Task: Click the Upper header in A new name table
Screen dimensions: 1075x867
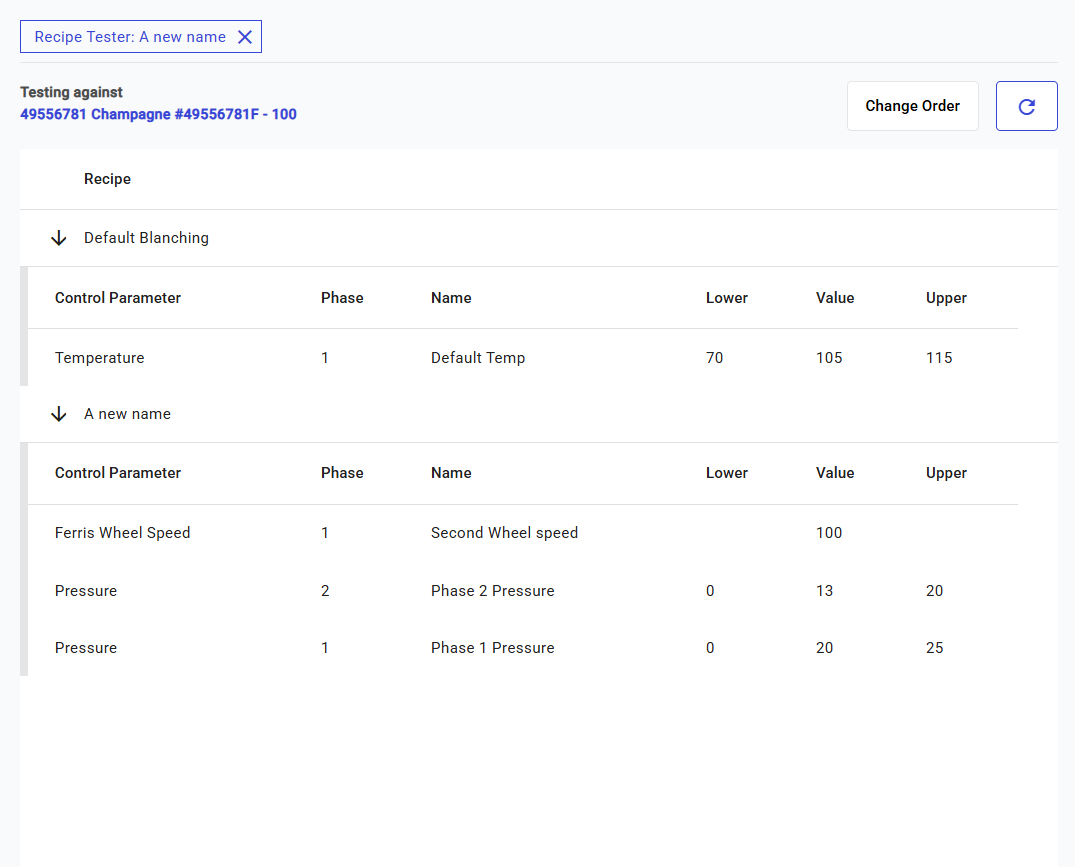Action: coord(946,473)
